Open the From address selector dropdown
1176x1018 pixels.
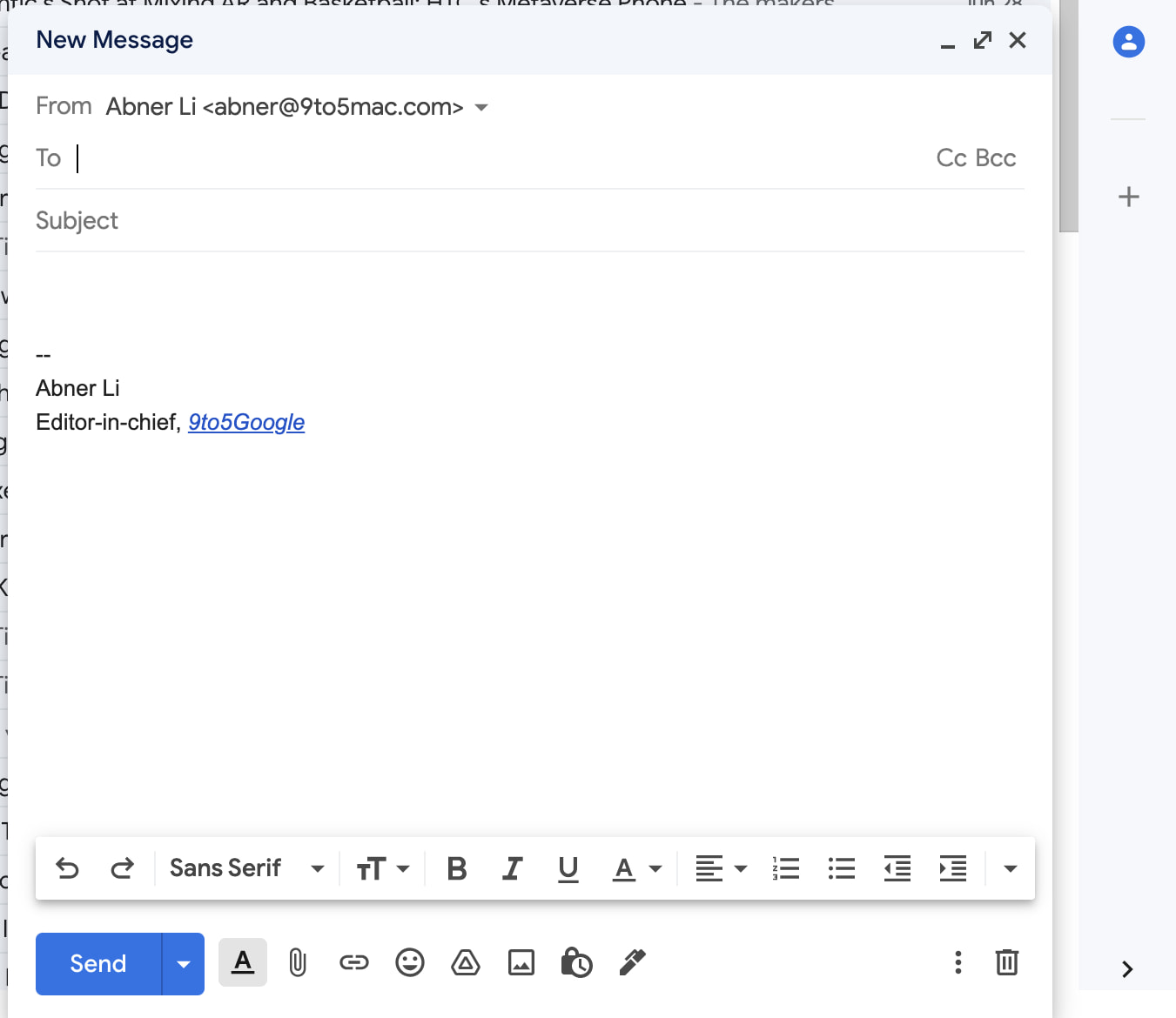coord(482,107)
